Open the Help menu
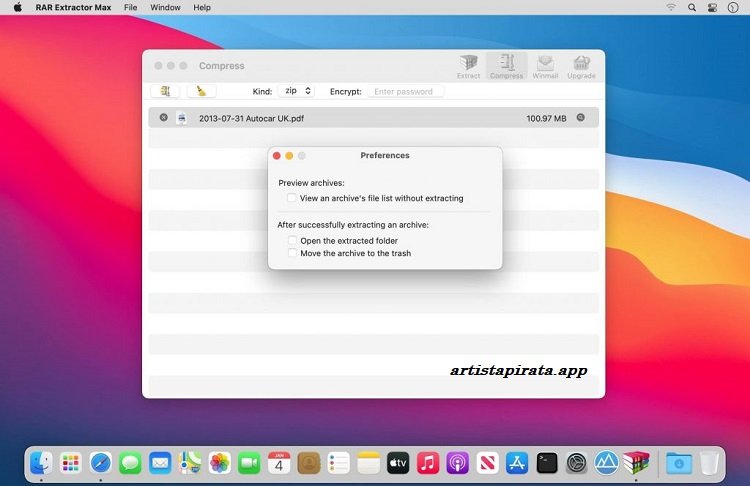 202,7
